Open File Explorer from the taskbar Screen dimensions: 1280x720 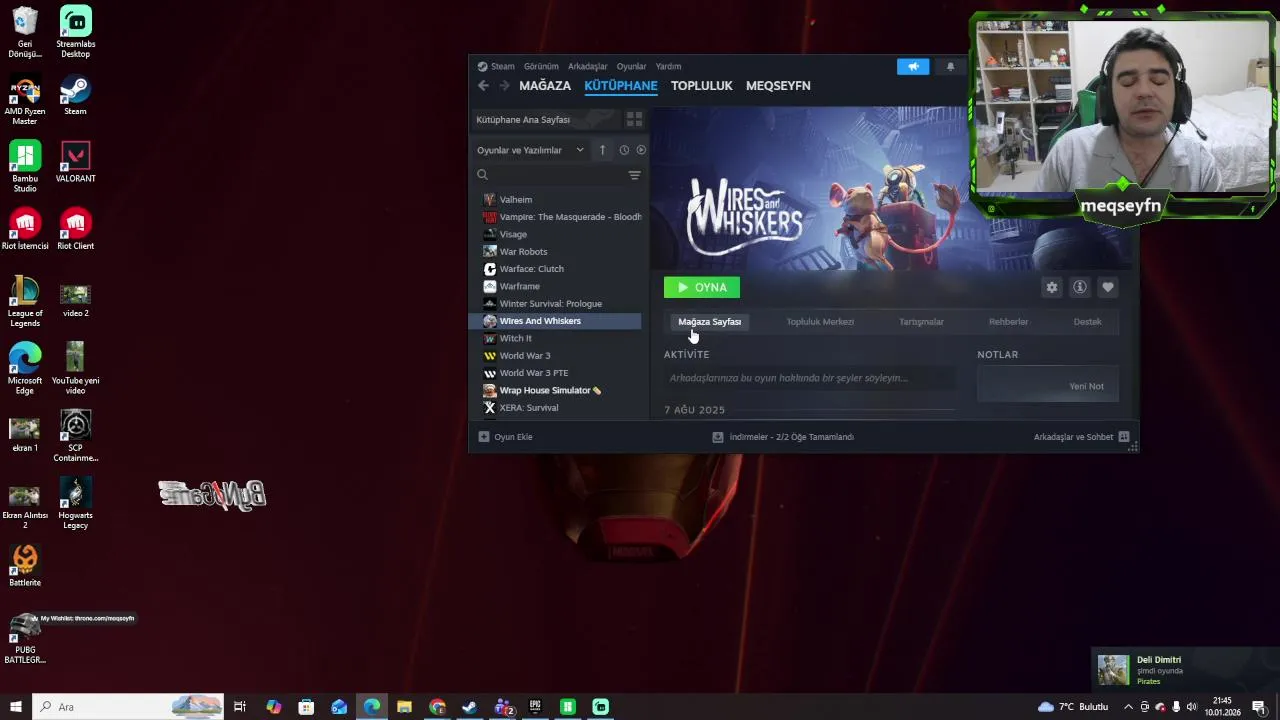click(x=404, y=707)
